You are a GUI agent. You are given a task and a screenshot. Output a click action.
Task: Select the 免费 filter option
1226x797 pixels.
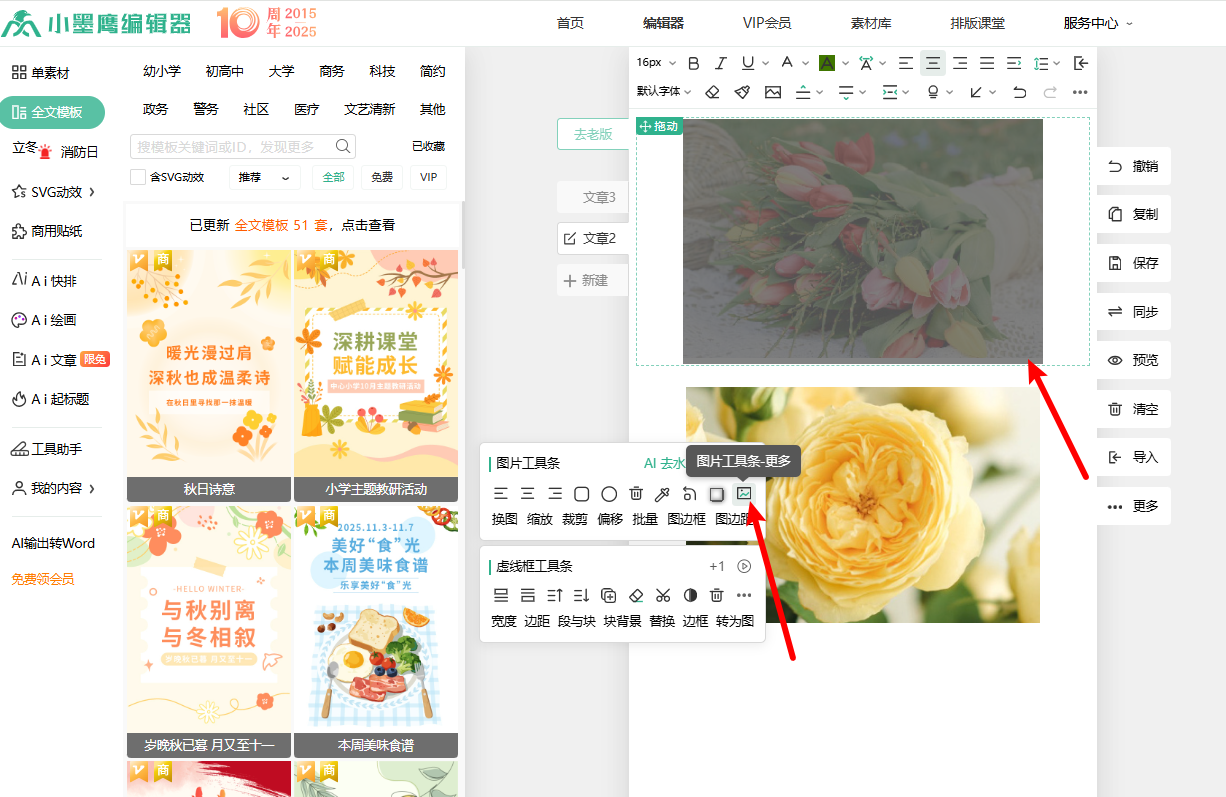pyautogui.click(x=382, y=177)
